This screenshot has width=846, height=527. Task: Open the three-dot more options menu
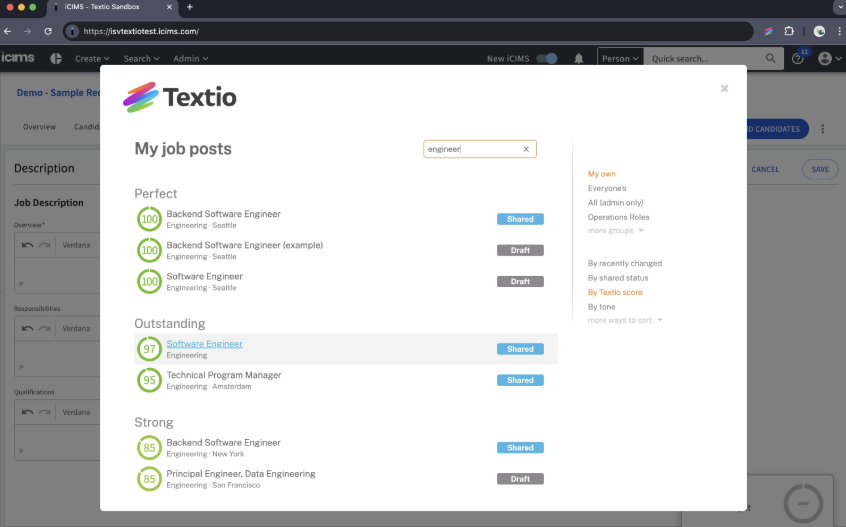(x=823, y=129)
